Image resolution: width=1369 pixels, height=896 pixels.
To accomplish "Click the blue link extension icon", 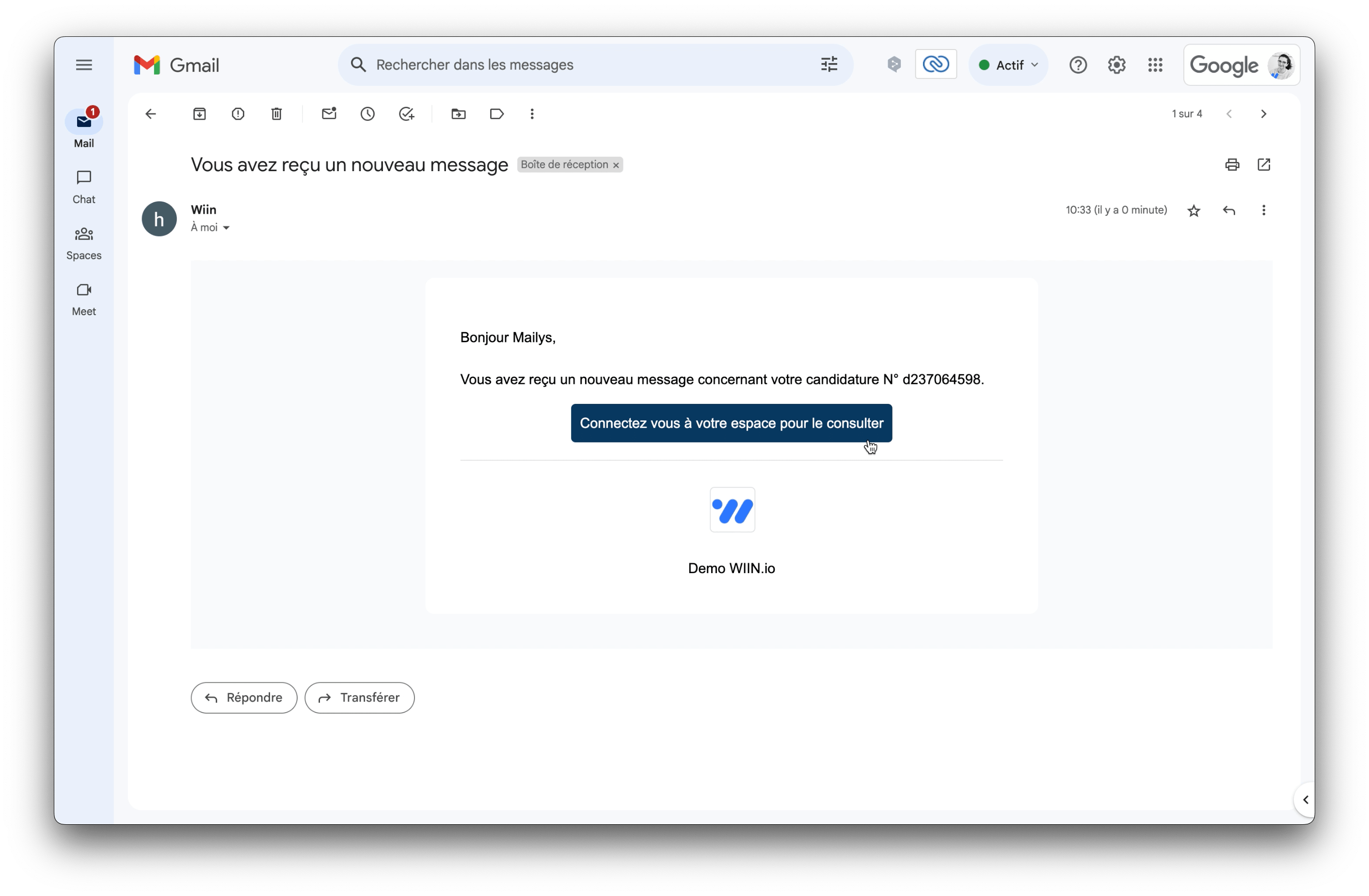I will 936,64.
